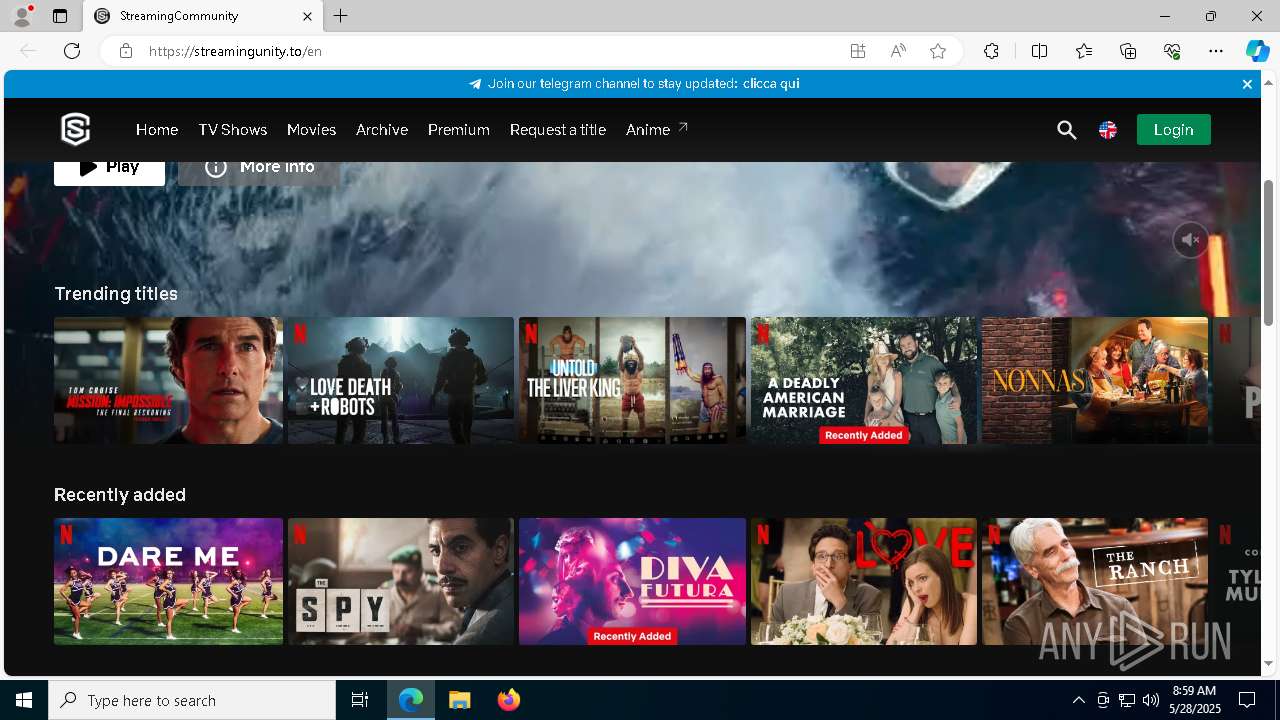Open browser extensions menu
Image resolution: width=1280 pixels, height=720 pixels.
coord(991,51)
